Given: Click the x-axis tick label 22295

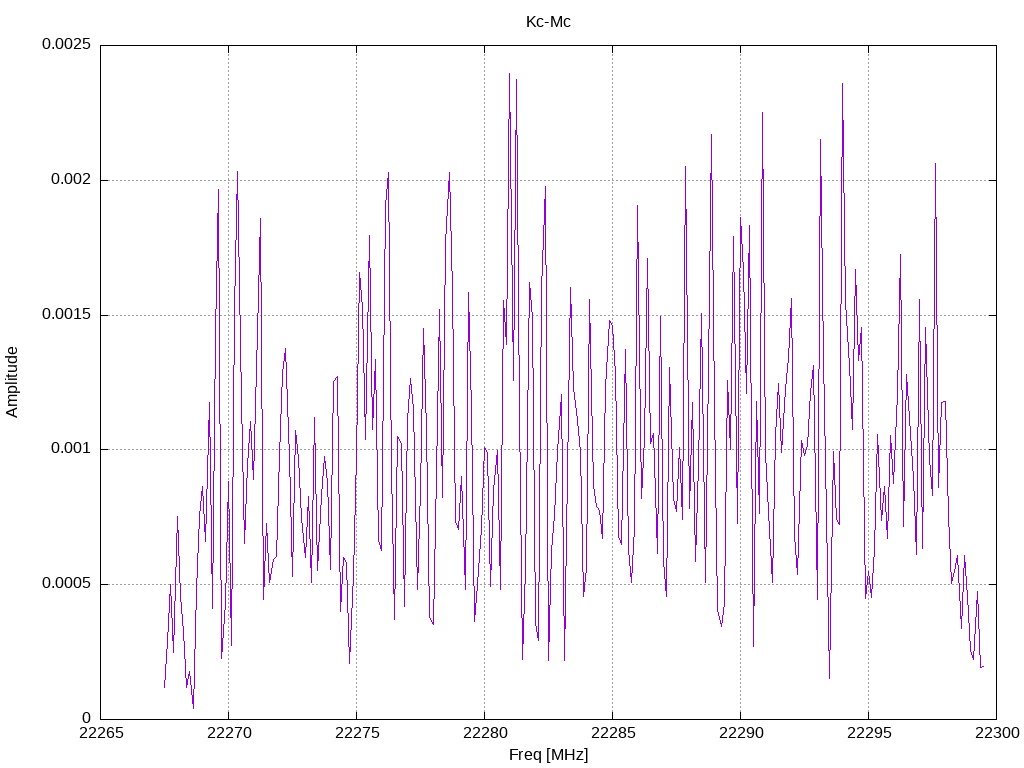Looking at the screenshot, I should click(x=869, y=733).
